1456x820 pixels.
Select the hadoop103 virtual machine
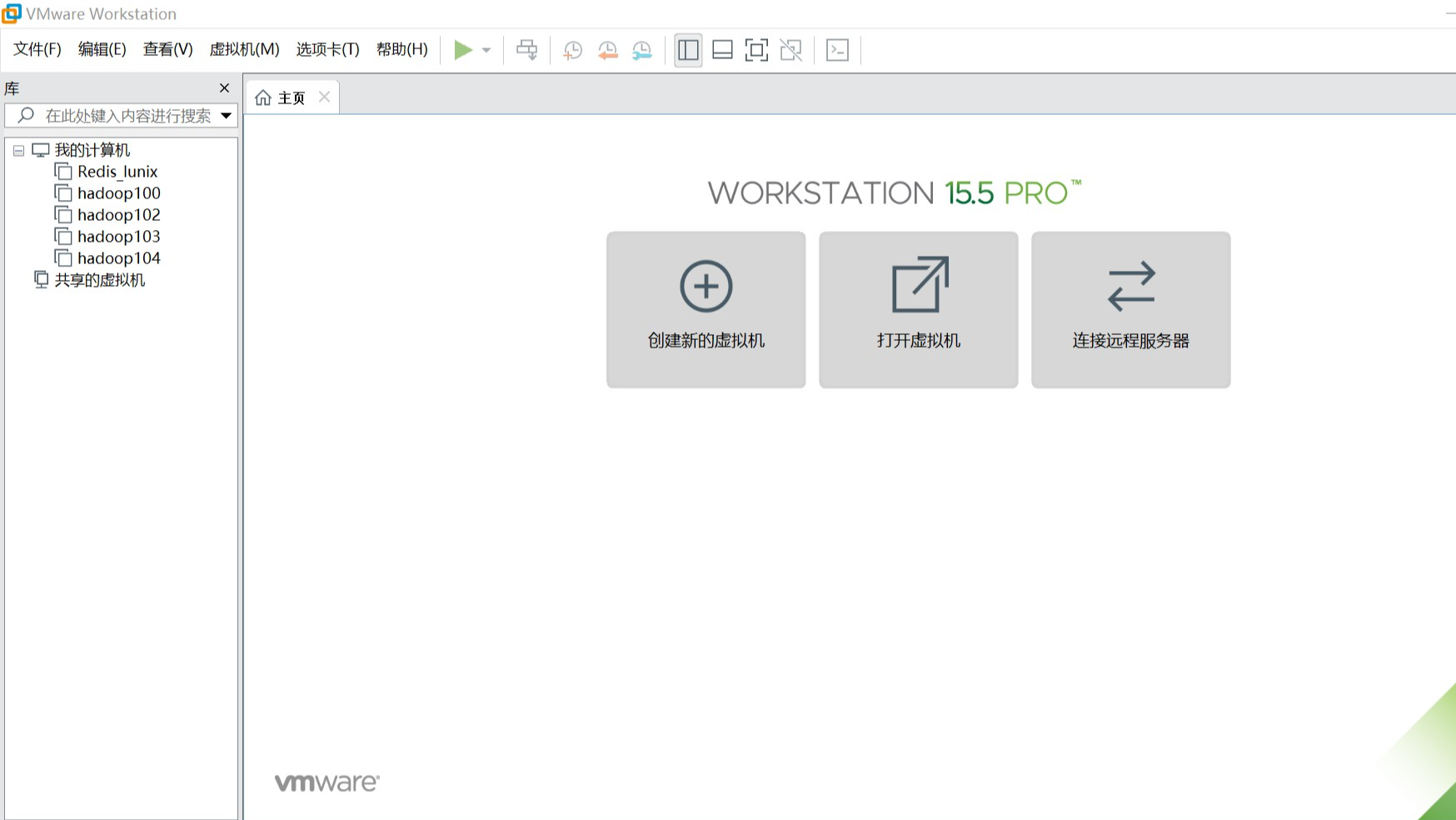tap(118, 237)
